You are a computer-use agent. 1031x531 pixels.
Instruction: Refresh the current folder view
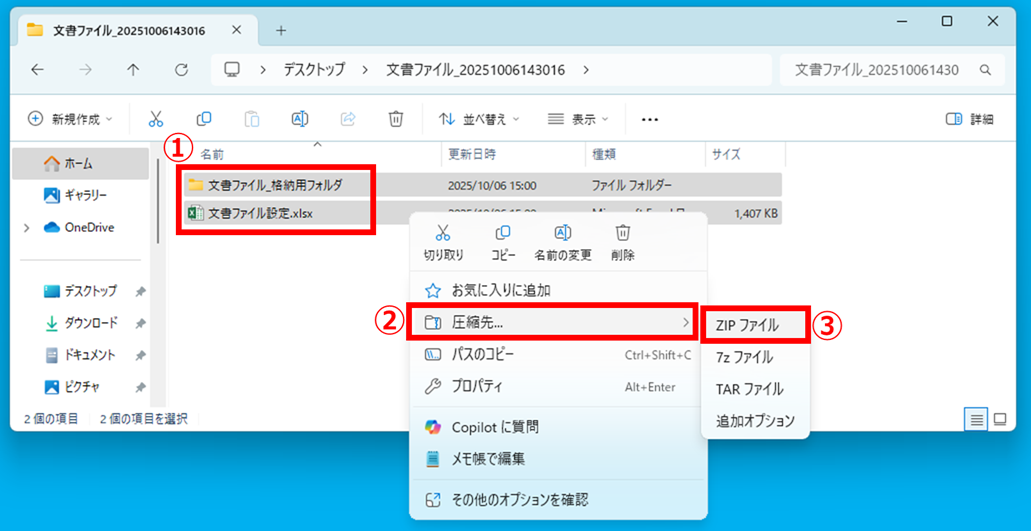tap(181, 70)
